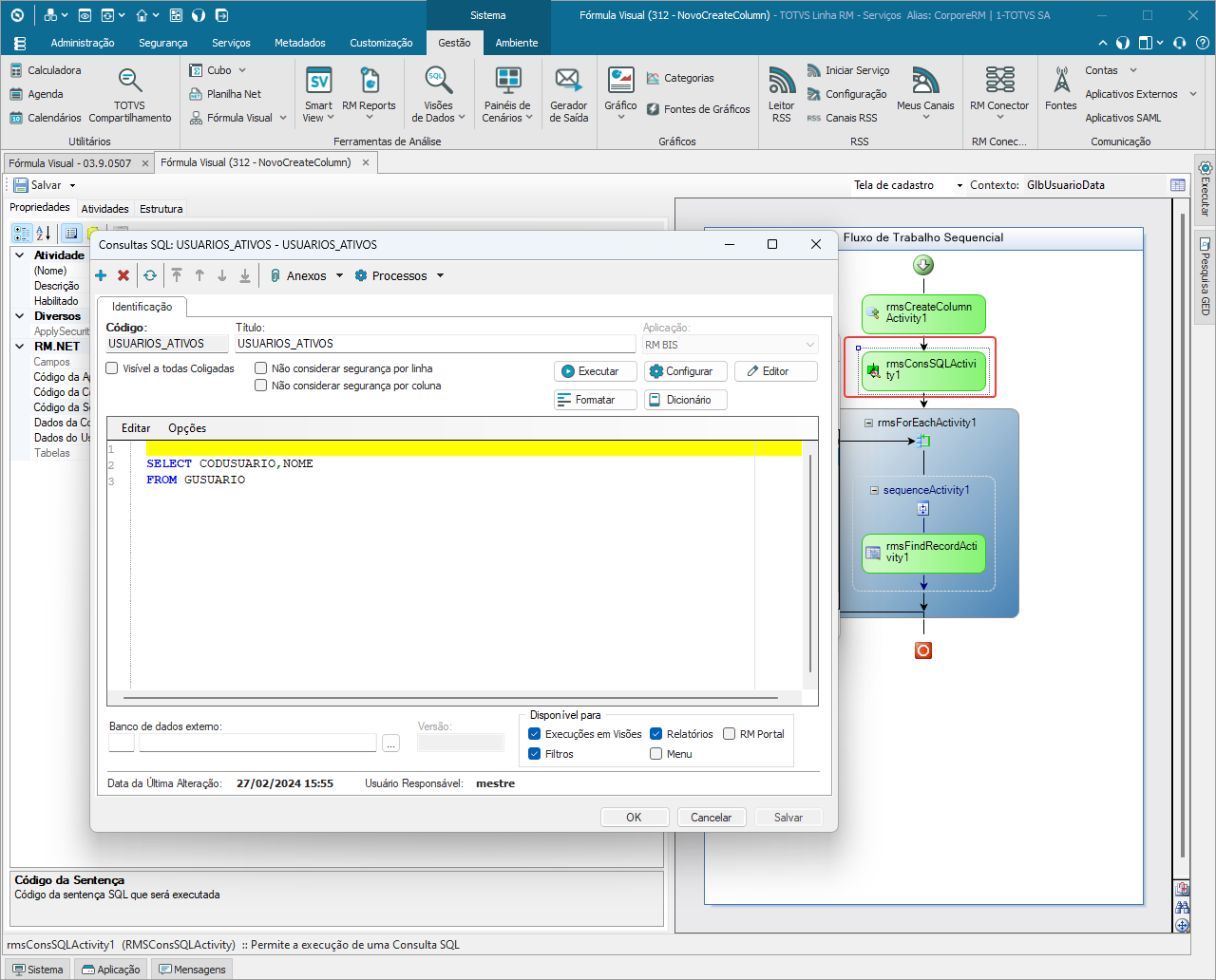Image resolution: width=1216 pixels, height=980 pixels.
Task: Open Fontes in the Comunicação group
Action: (x=1061, y=90)
